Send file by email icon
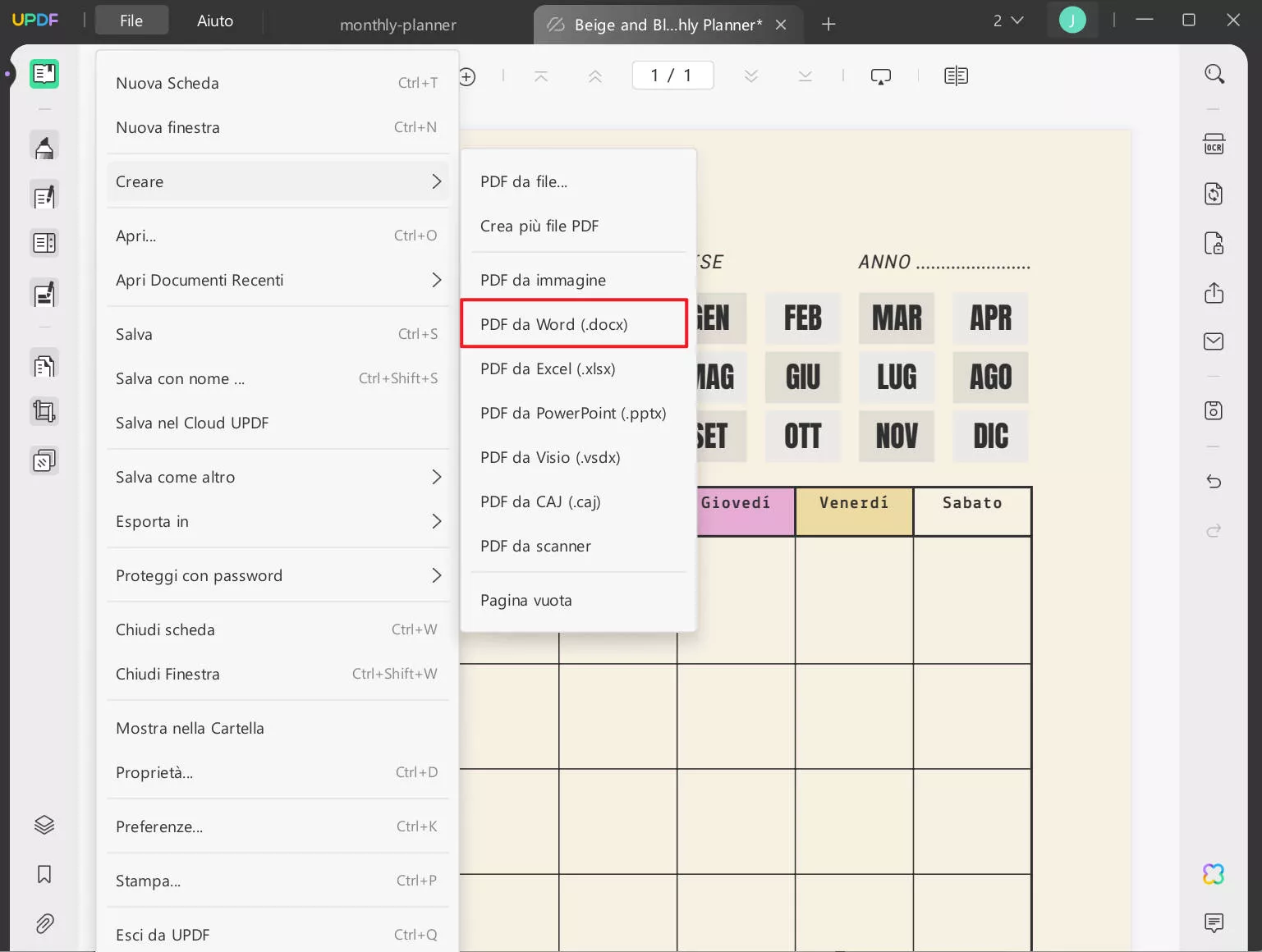This screenshot has width=1262, height=952. click(x=1214, y=341)
